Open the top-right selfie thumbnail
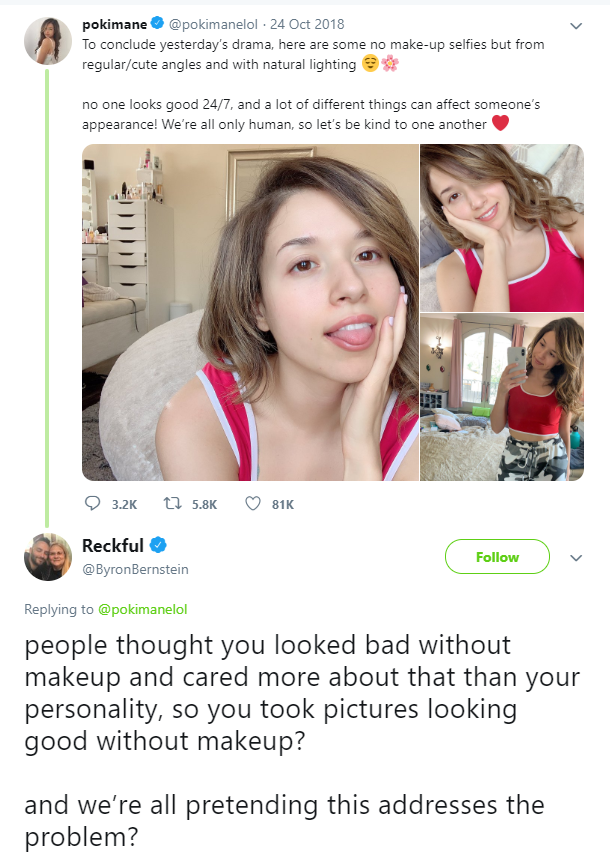Viewport: 610px width, 868px height. (x=501, y=228)
